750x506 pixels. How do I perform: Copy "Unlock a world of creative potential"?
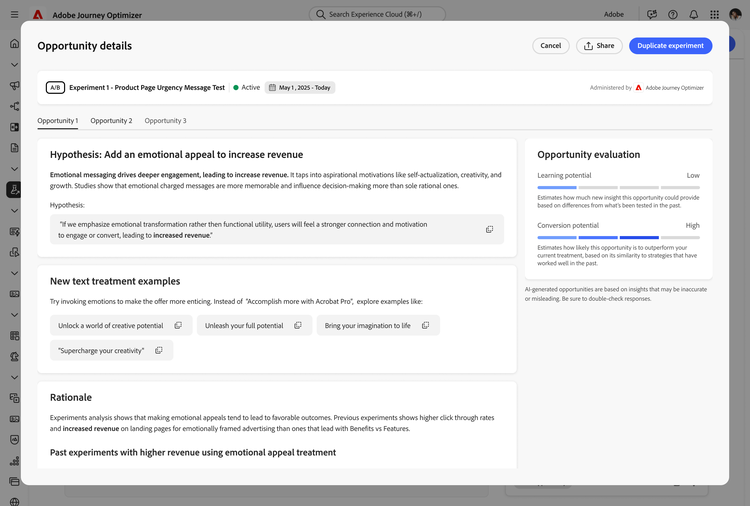[x=178, y=326]
